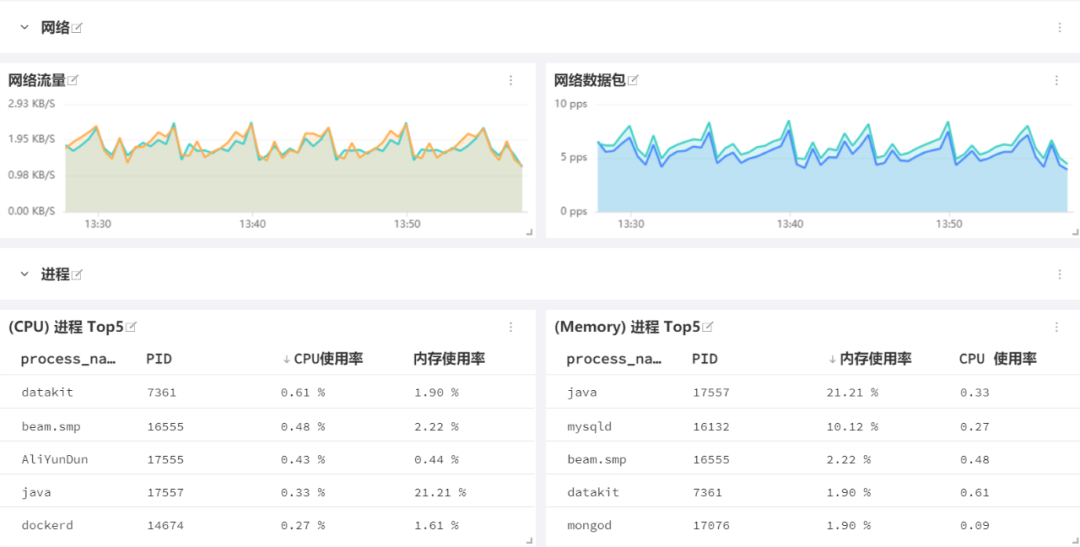Click the 5 pps axis label
The height and width of the screenshot is (547, 1080).
[573, 157]
